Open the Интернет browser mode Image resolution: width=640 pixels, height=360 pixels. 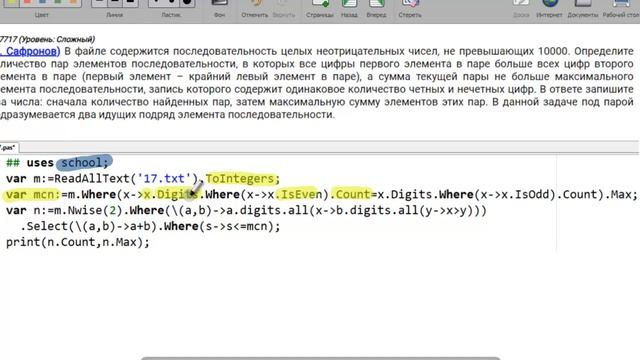pos(549,9)
